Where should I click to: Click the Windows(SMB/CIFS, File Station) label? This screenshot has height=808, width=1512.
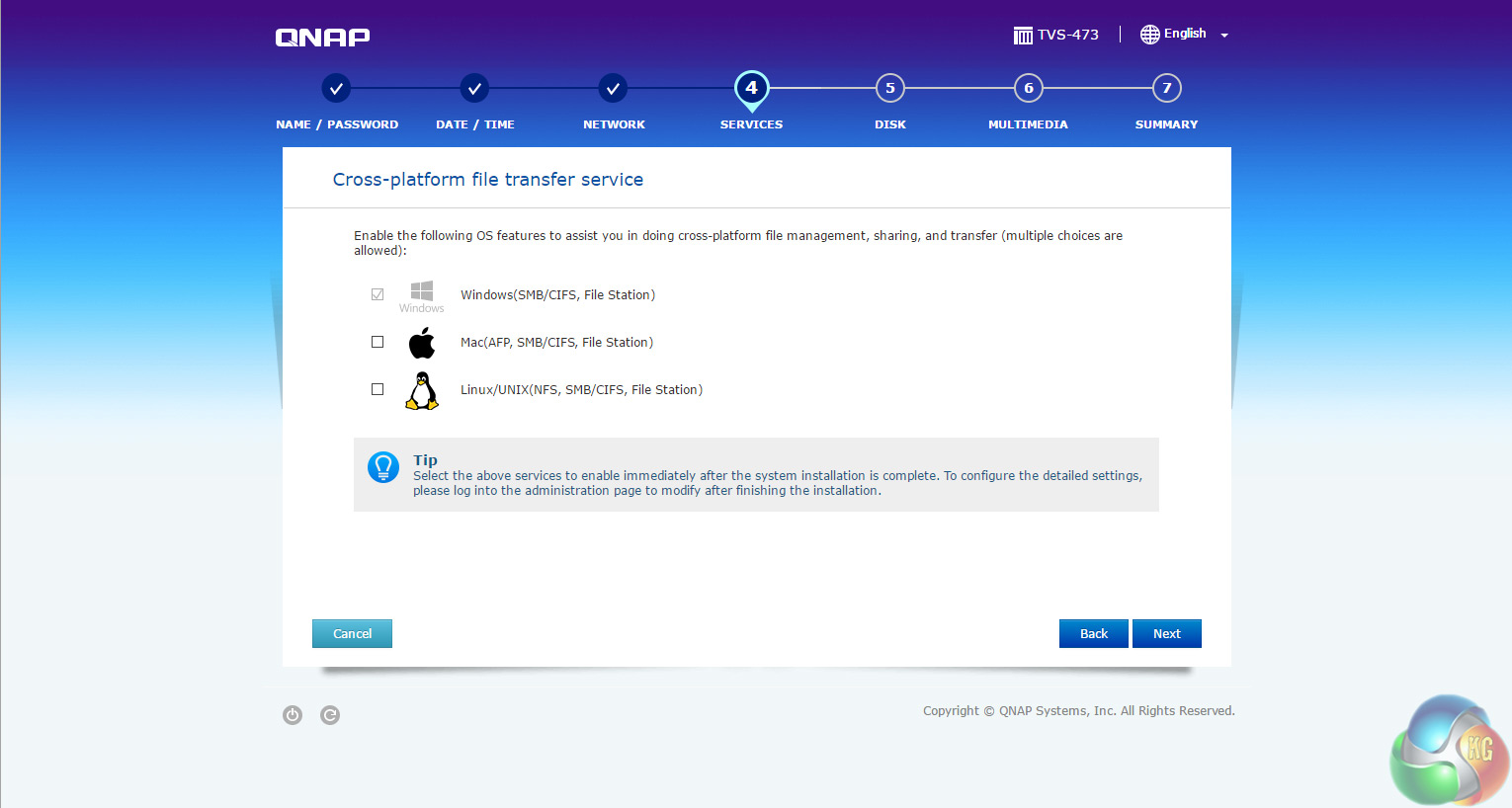click(557, 295)
